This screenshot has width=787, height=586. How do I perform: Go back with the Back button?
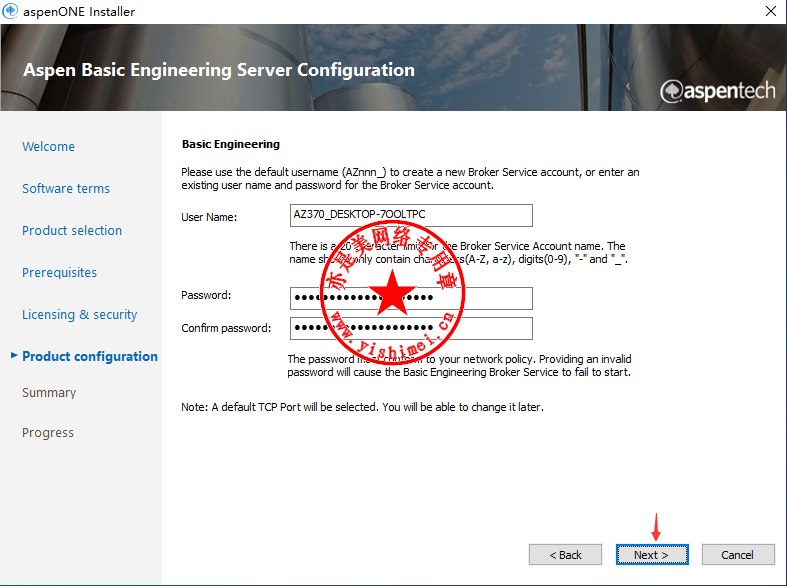pyautogui.click(x=565, y=554)
